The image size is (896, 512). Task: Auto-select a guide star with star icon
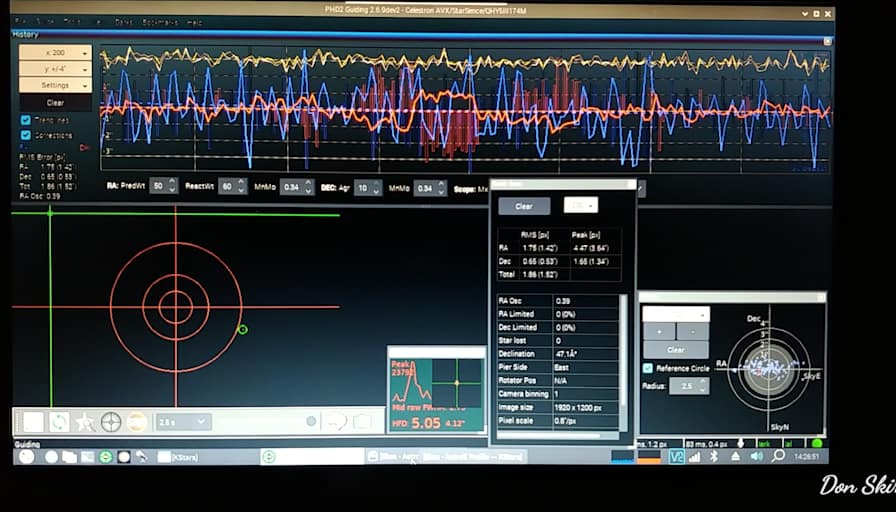click(85, 422)
